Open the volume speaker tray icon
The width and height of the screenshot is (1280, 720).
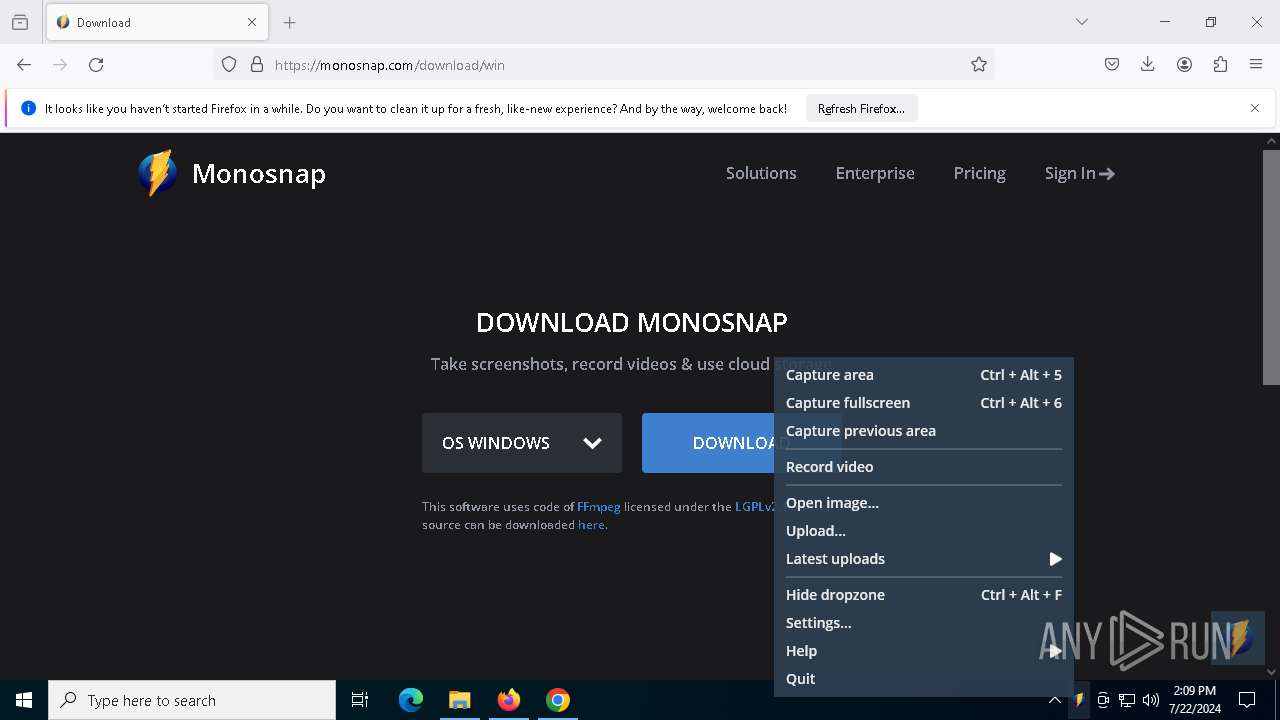(1151, 700)
